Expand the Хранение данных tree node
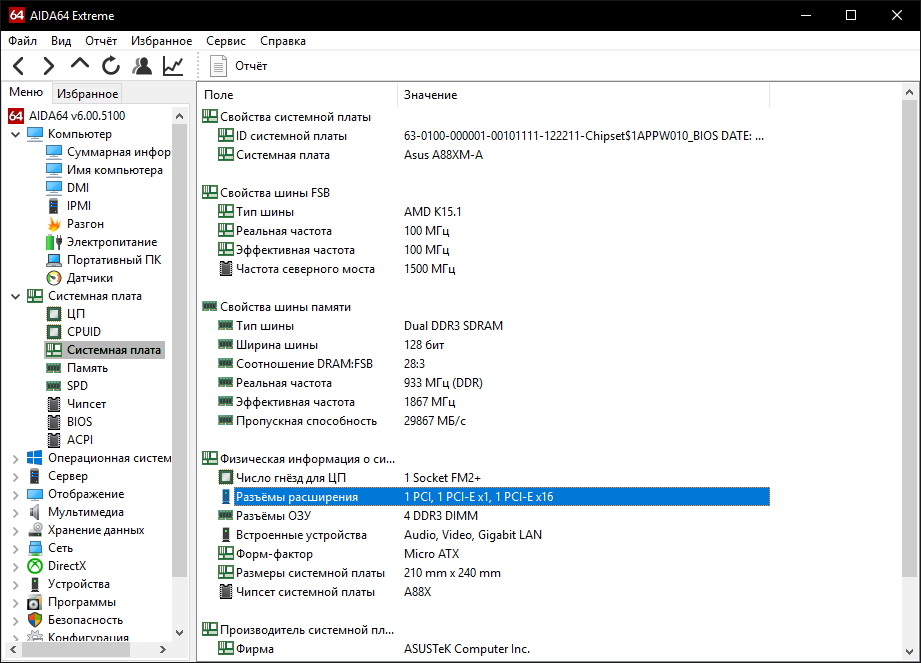Image resolution: width=921 pixels, height=663 pixels. pyautogui.click(x=16, y=531)
